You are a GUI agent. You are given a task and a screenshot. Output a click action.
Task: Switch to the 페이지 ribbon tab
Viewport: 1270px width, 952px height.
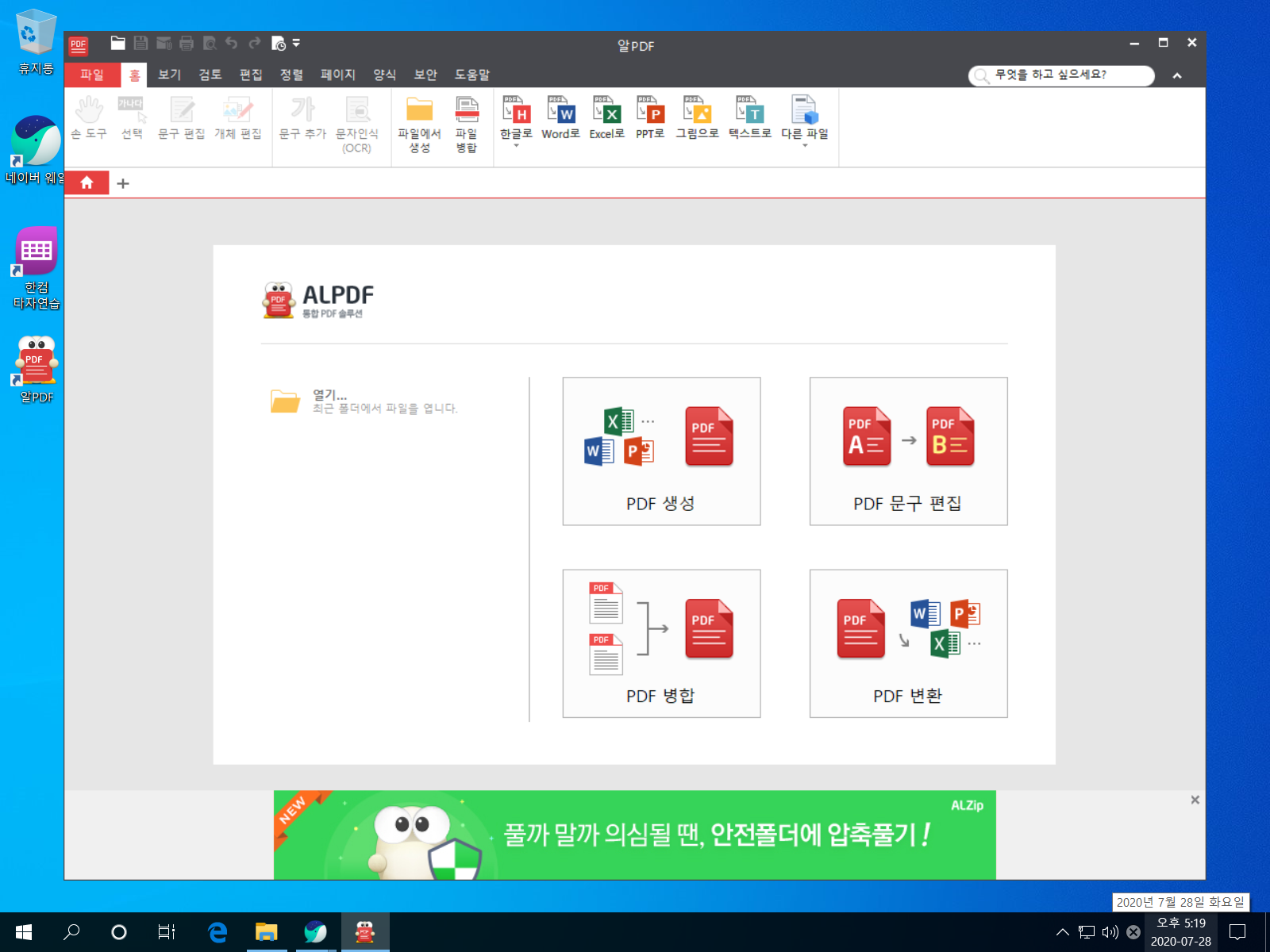[x=338, y=75]
